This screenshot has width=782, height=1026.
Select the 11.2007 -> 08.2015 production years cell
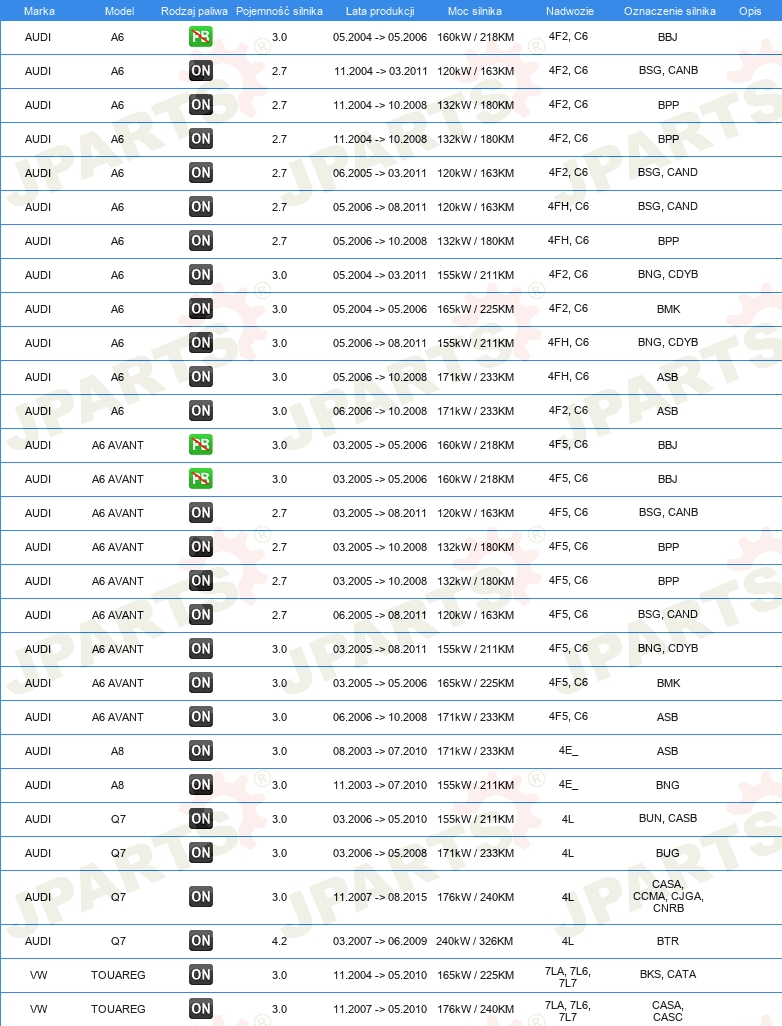point(380,897)
